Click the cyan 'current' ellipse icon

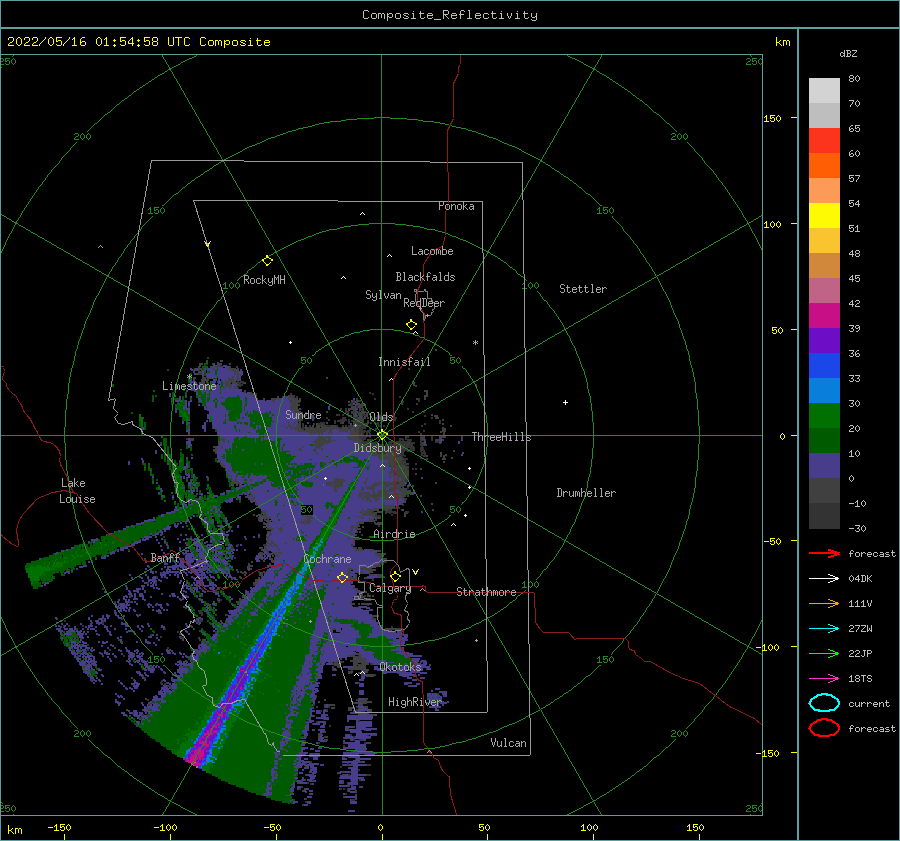pyautogui.click(x=824, y=703)
